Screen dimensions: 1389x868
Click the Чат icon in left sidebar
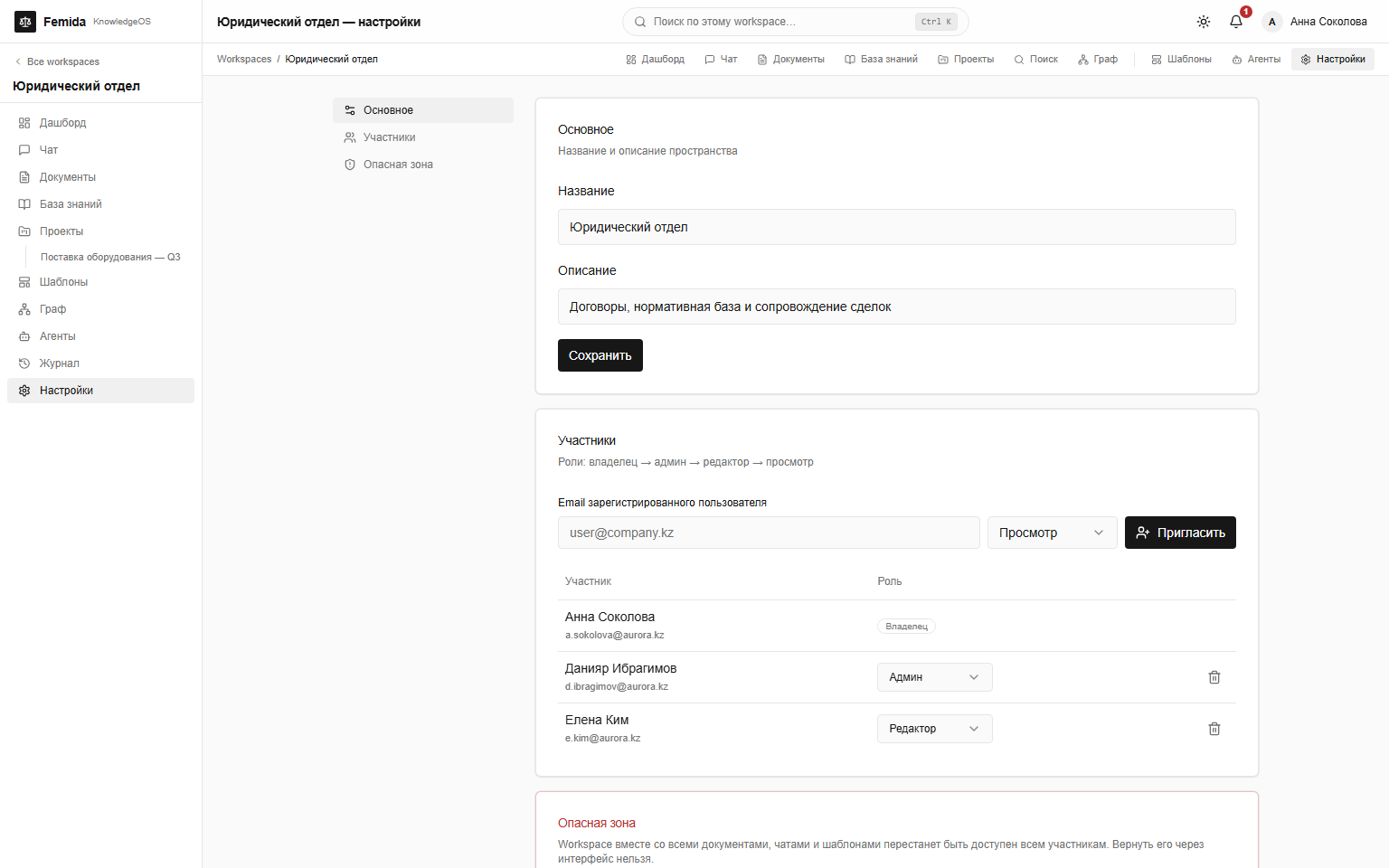pyautogui.click(x=24, y=150)
